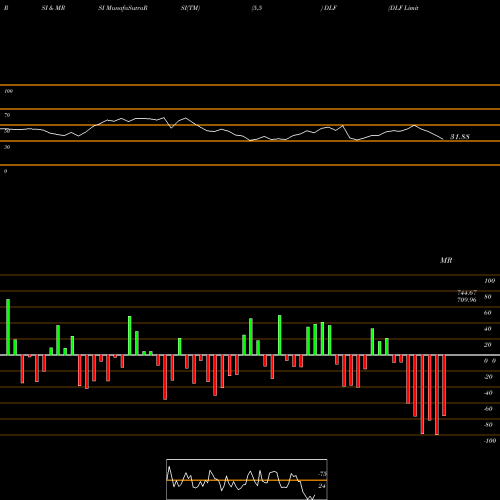500x500 pixels.
Task: Click the RSI current value 31.88
Action: click(460, 137)
